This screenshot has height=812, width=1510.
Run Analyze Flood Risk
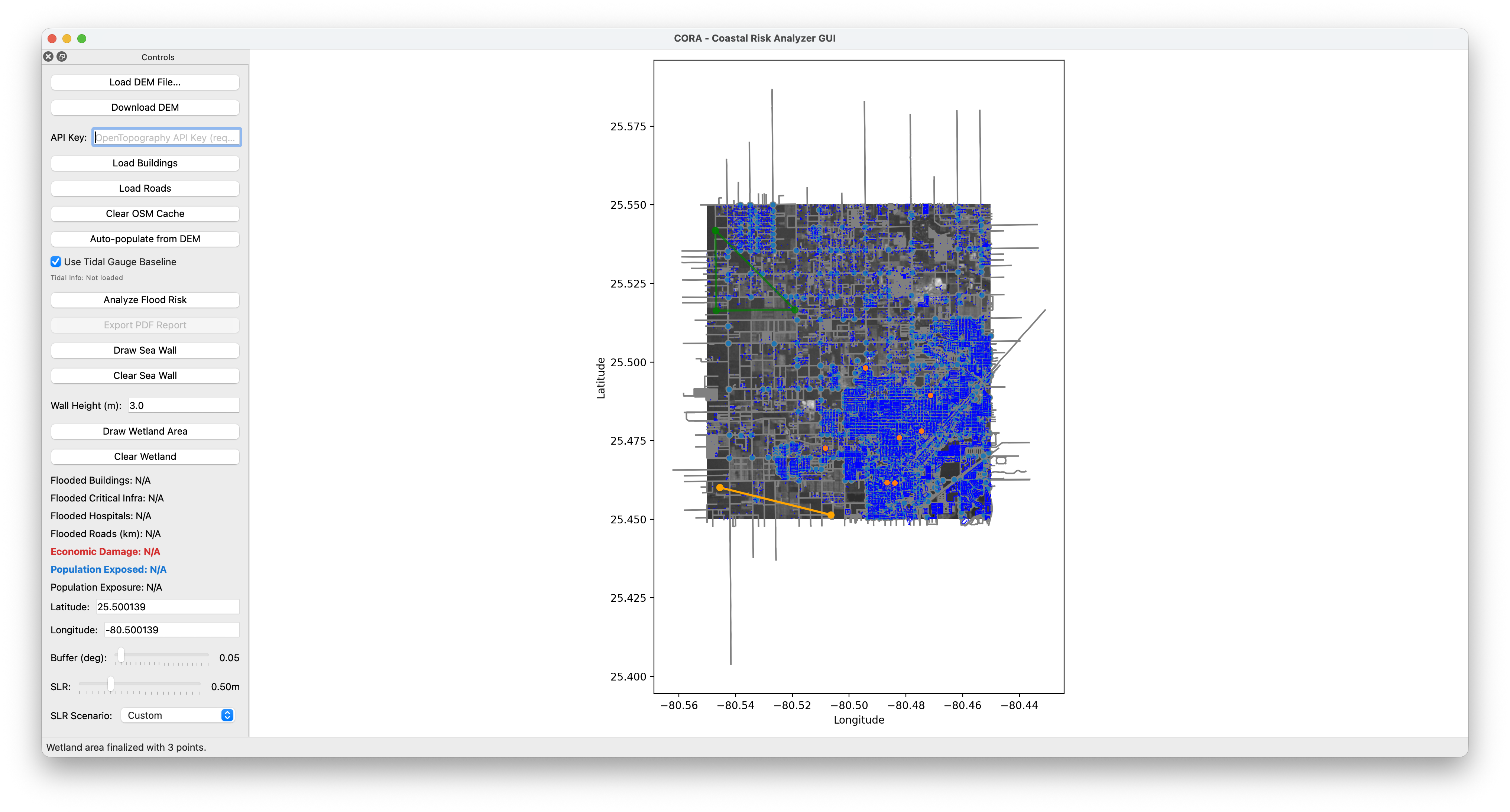[145, 300]
